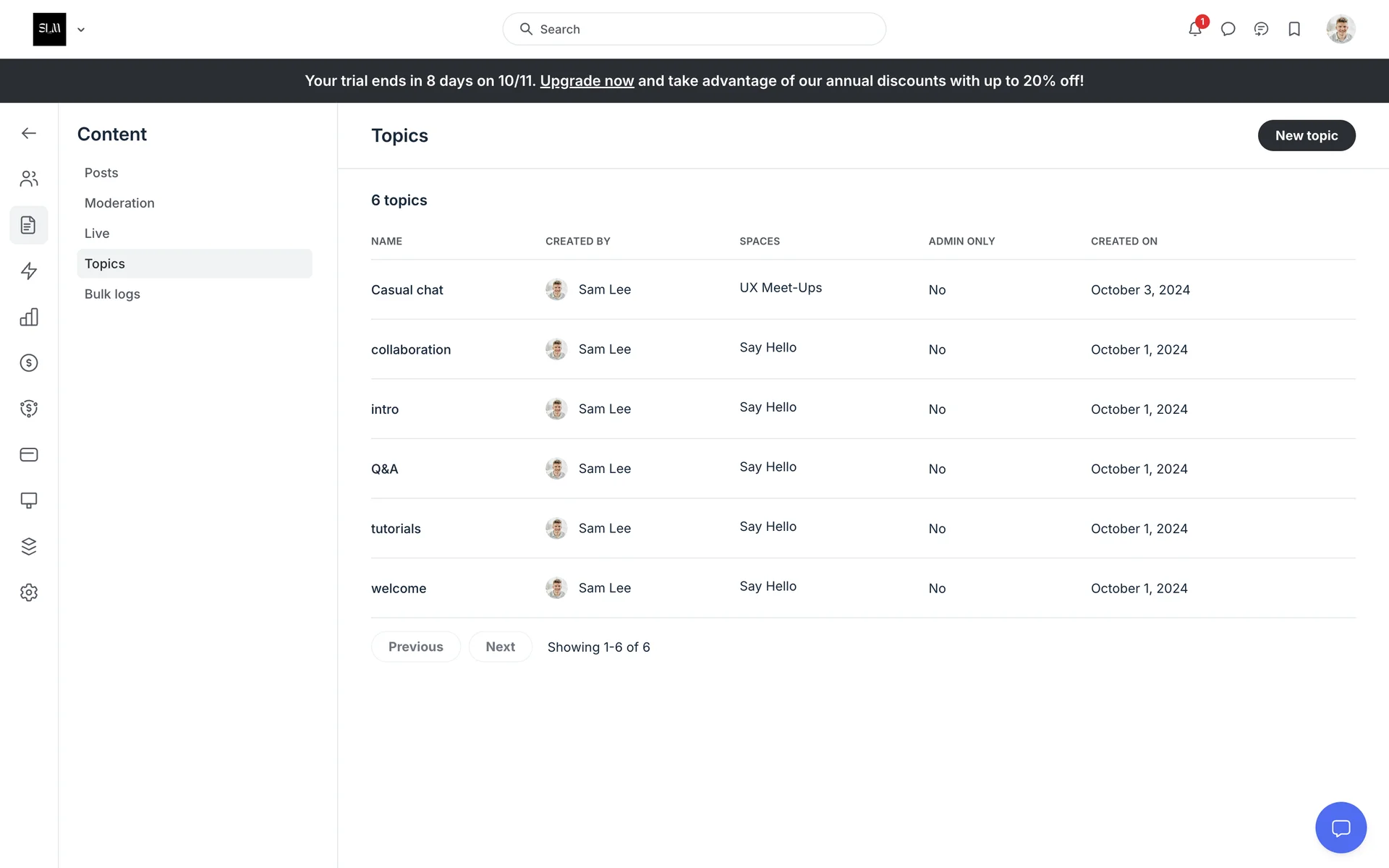Click the Upgrade now link

click(587, 81)
